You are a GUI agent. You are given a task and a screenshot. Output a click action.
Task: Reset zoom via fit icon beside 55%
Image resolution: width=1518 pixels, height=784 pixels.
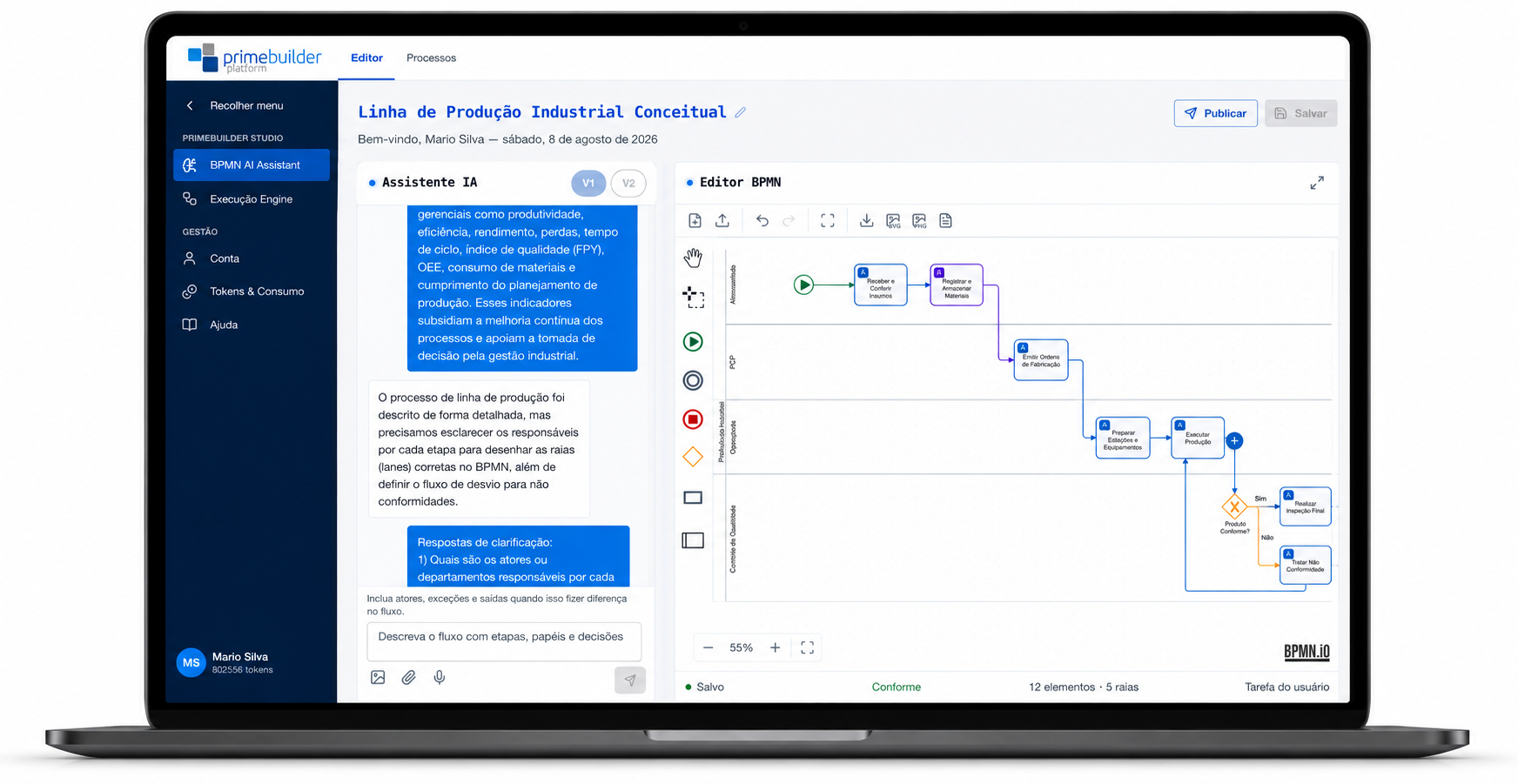pos(807,647)
